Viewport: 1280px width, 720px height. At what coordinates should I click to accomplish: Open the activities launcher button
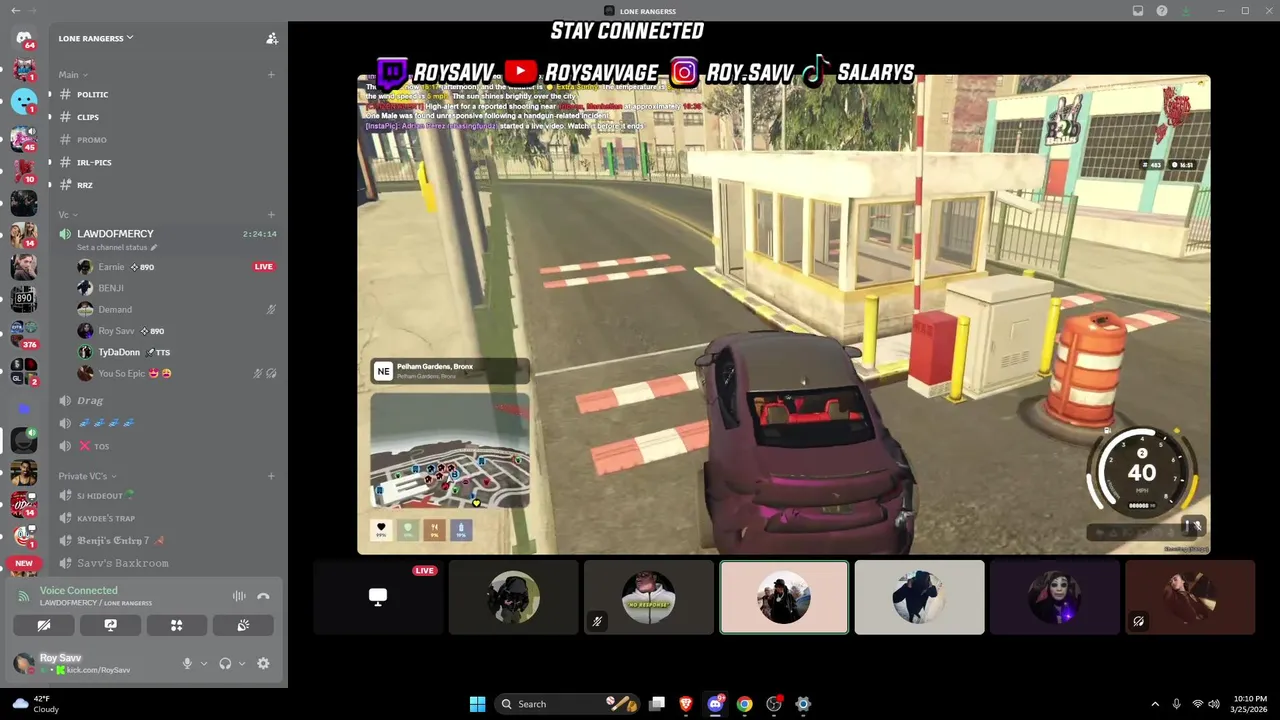click(x=177, y=625)
